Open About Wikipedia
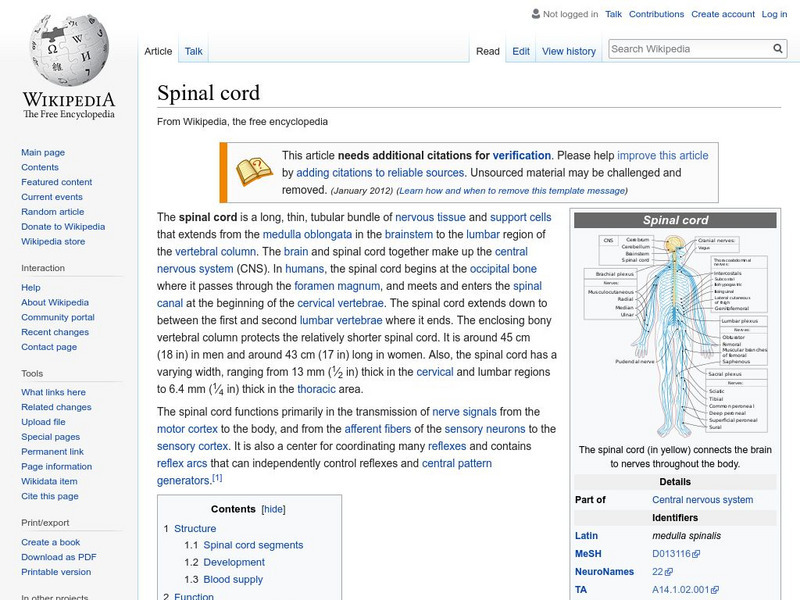 (55, 302)
